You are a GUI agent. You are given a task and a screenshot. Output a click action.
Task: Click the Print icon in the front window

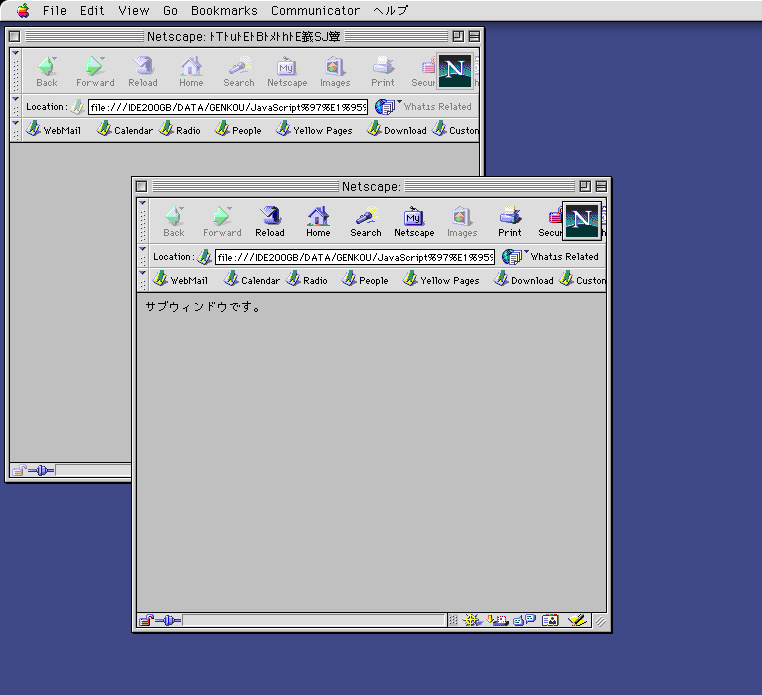click(x=510, y=221)
